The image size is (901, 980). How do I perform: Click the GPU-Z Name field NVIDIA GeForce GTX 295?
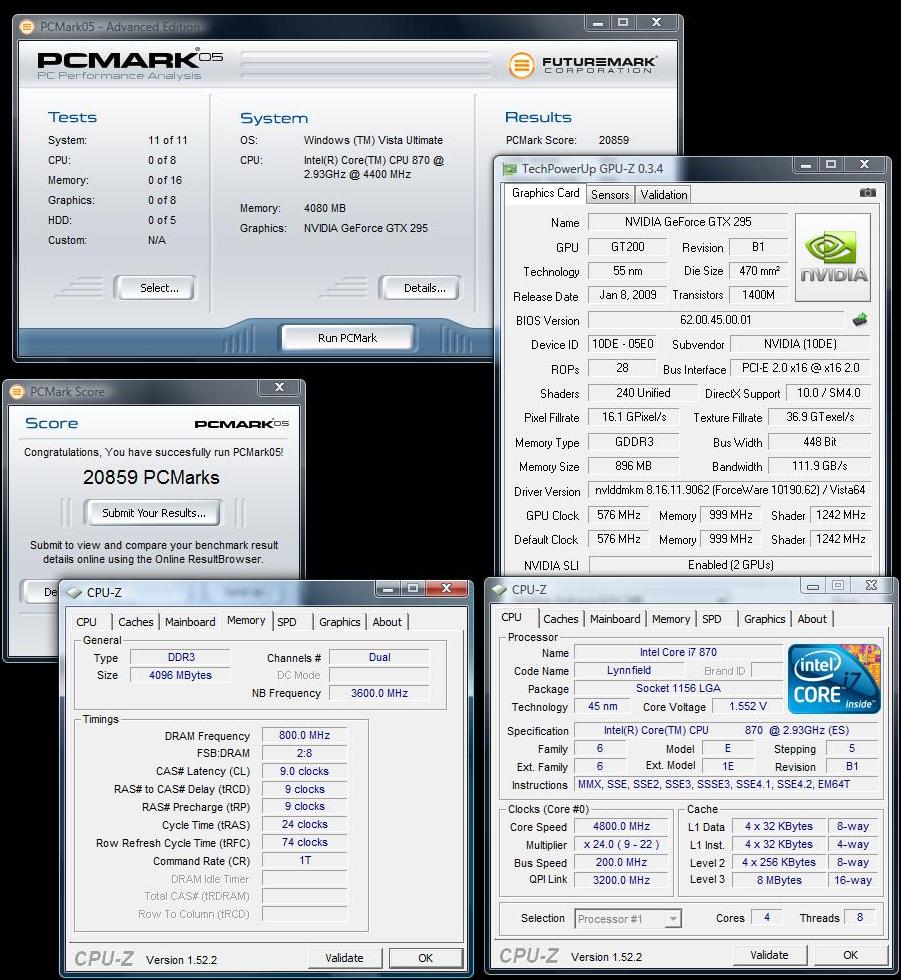pos(688,222)
